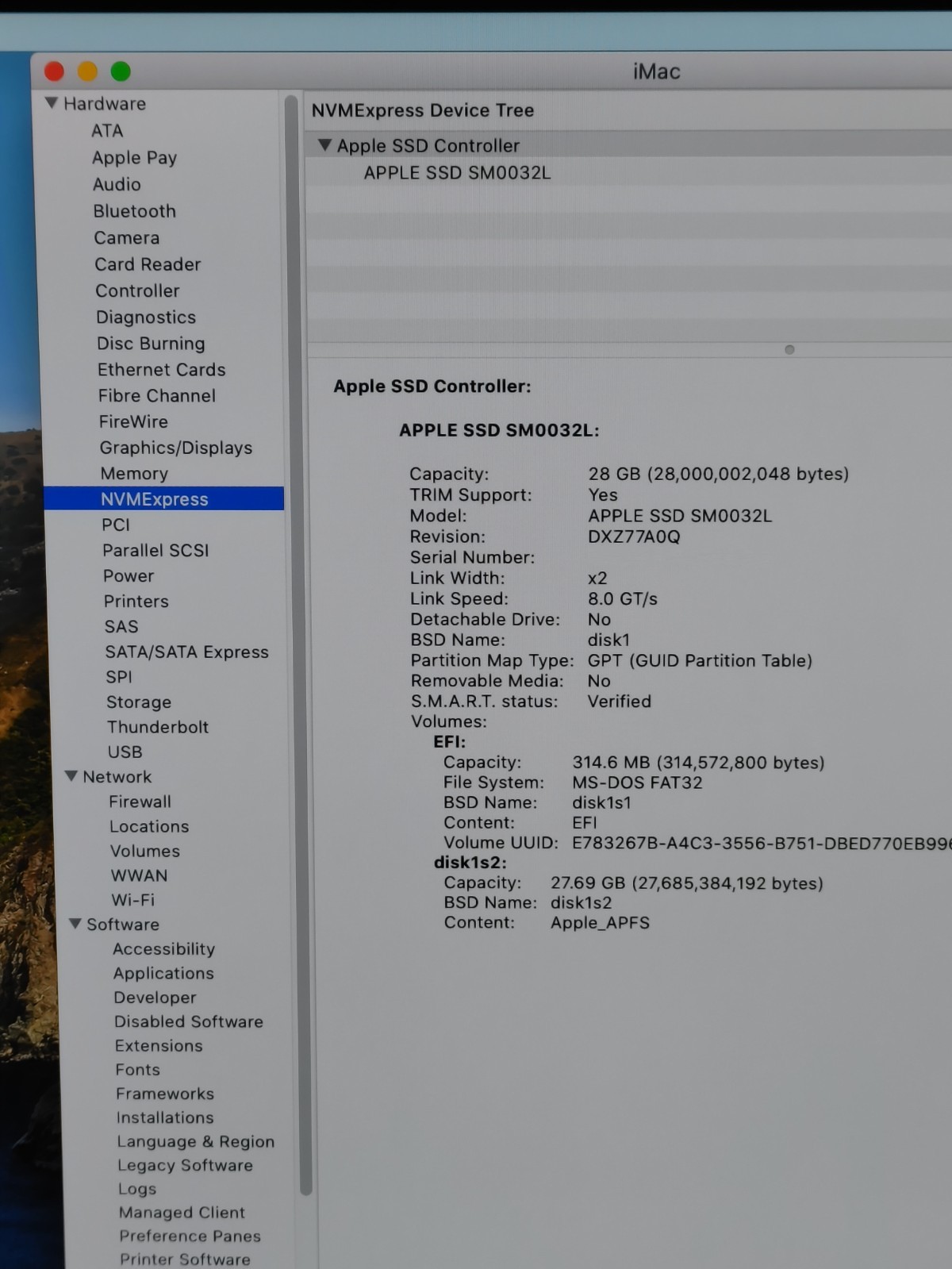Open the ATA hardware category
Viewport: 952px width, 1269px height.
click(107, 131)
